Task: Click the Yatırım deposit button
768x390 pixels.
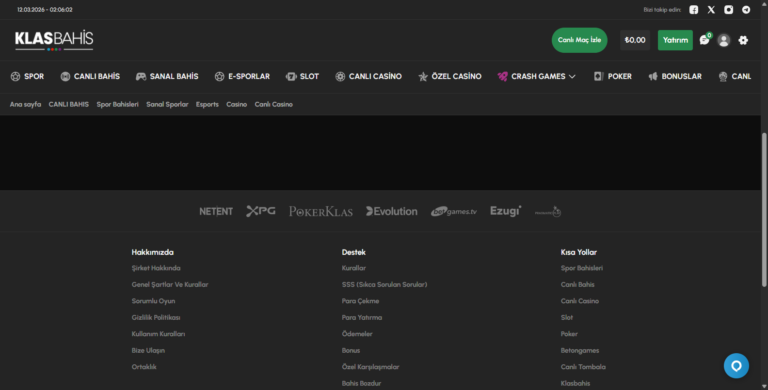Action: coord(675,40)
